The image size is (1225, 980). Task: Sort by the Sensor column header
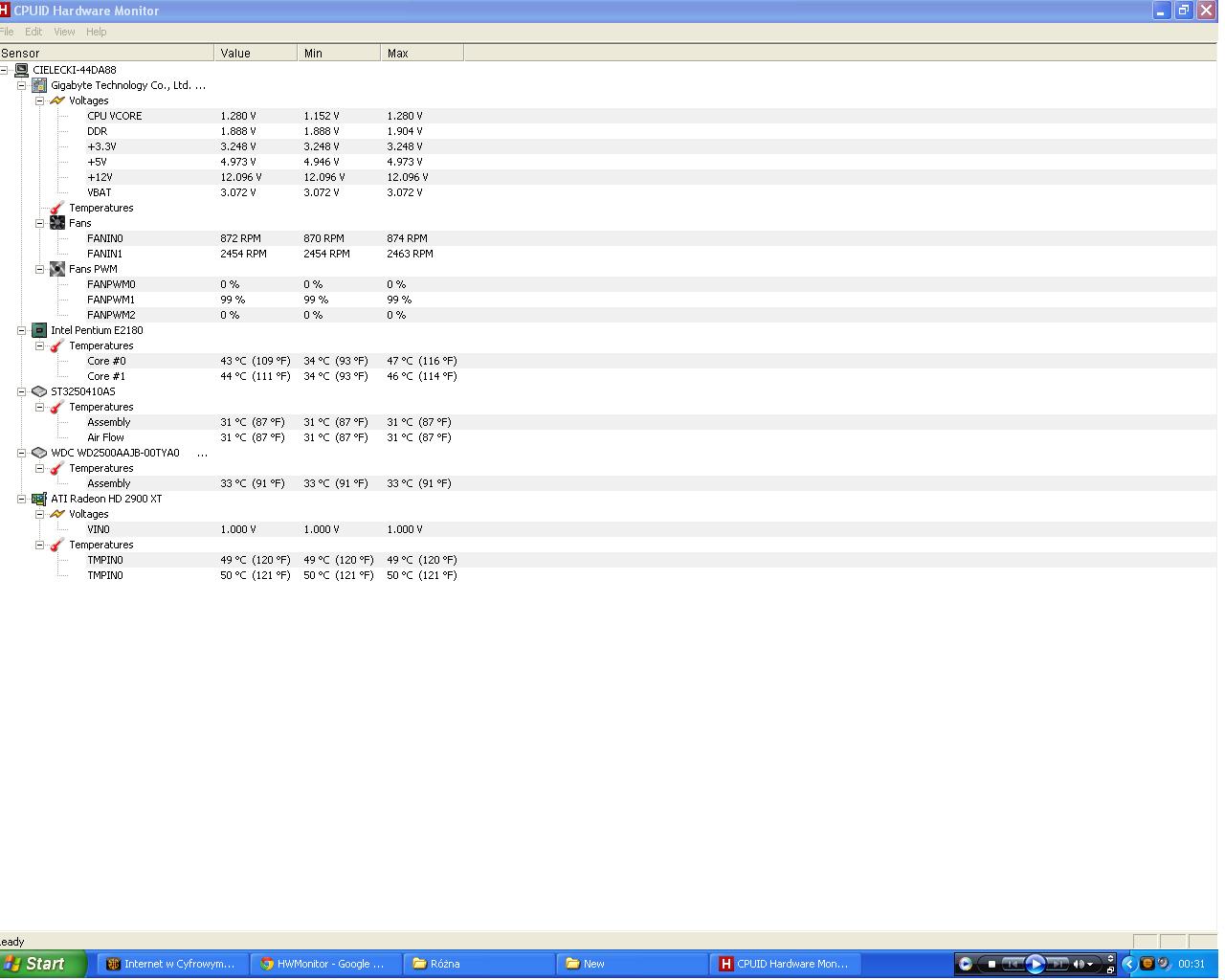coord(106,54)
